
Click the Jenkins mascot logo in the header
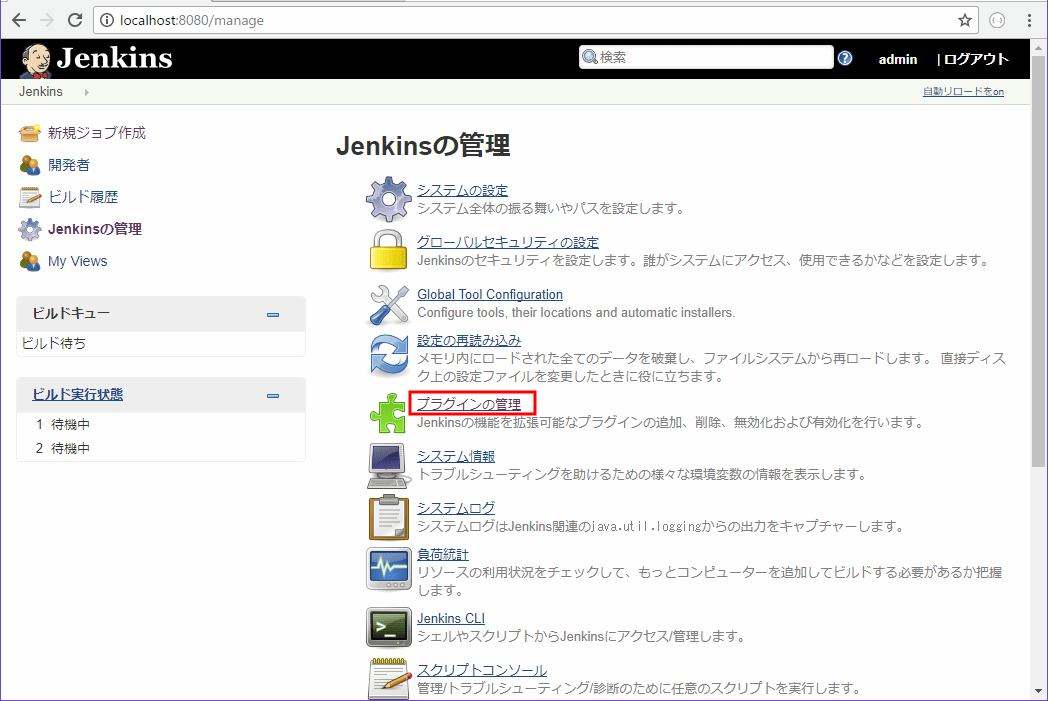tap(35, 58)
